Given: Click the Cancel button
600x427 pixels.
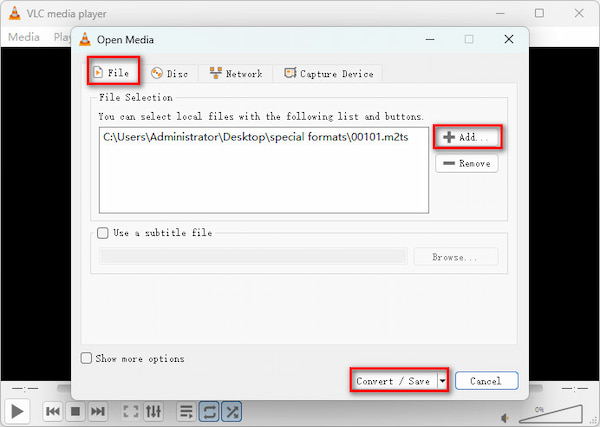Looking at the screenshot, I should 486,381.
